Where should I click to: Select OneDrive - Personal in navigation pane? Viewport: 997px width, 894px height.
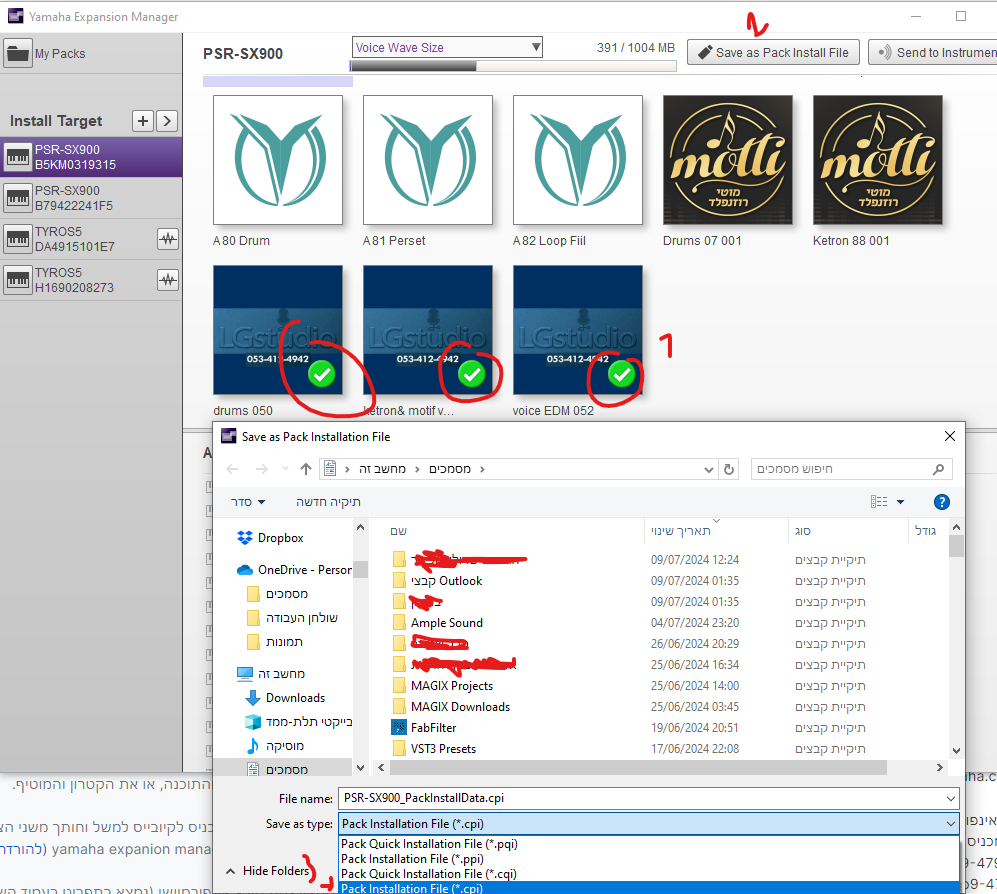click(x=294, y=570)
